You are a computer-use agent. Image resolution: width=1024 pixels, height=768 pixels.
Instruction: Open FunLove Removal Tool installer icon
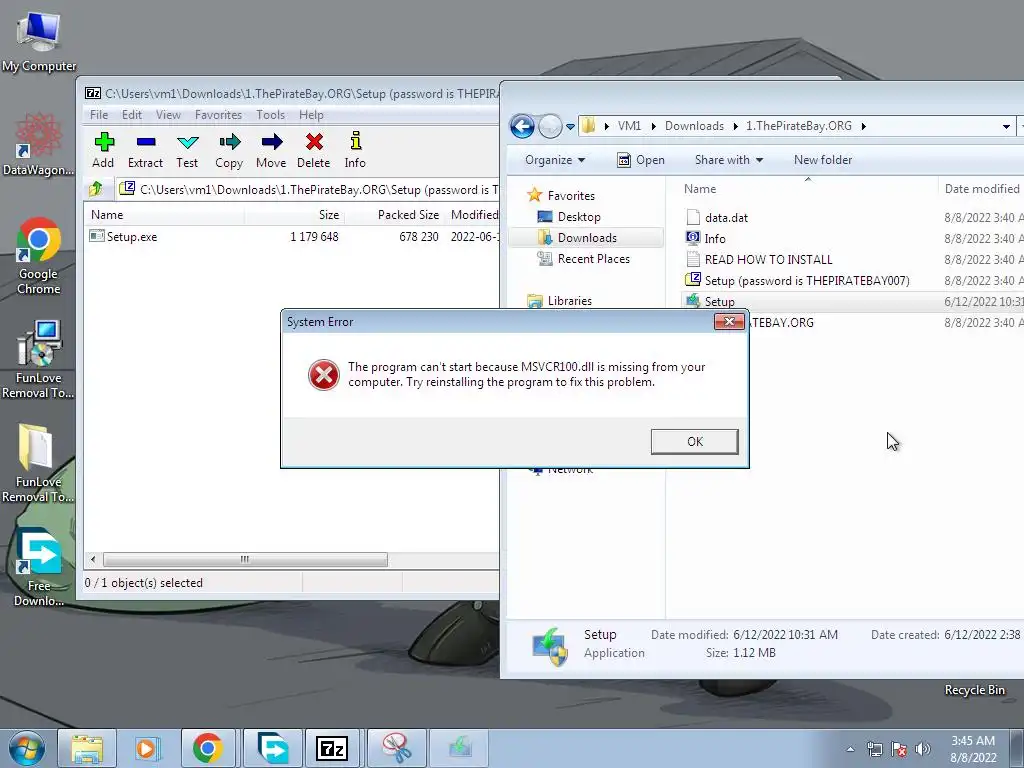point(38,359)
